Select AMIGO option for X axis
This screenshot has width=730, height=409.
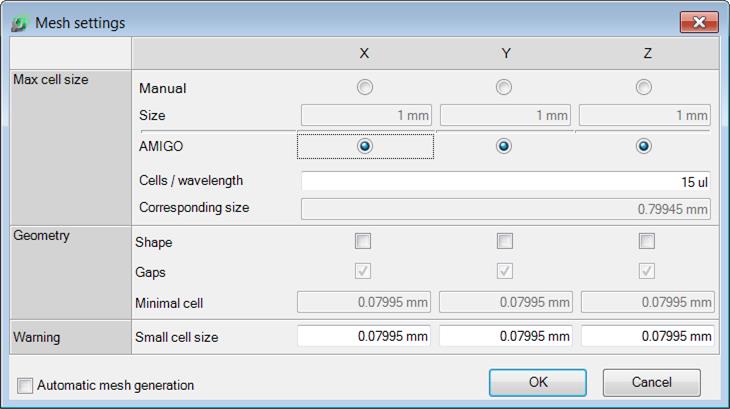click(x=365, y=146)
